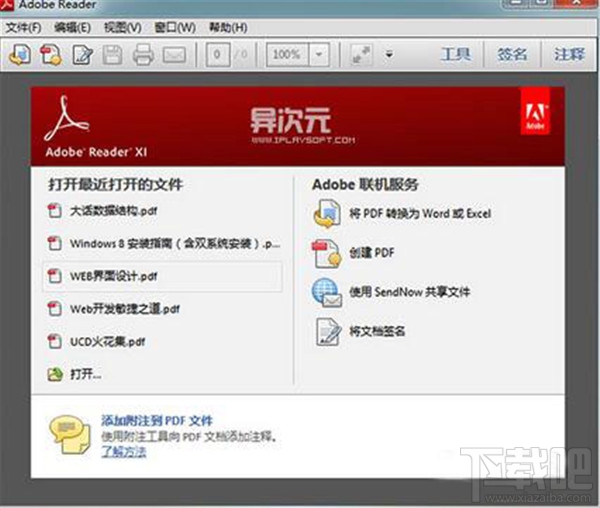Click the page number input field
This screenshot has height=508, width=600.
tap(218, 55)
